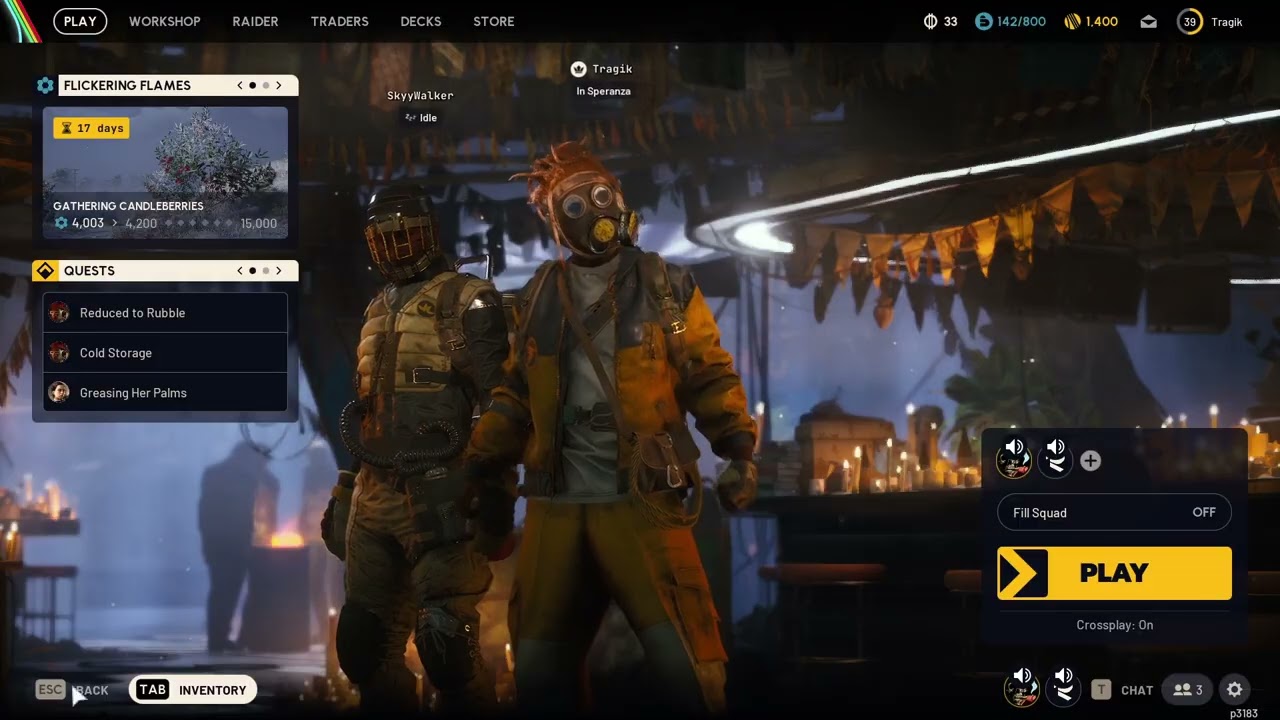Open the mail inbox envelope
The height and width of the screenshot is (720, 1280).
tap(1149, 22)
